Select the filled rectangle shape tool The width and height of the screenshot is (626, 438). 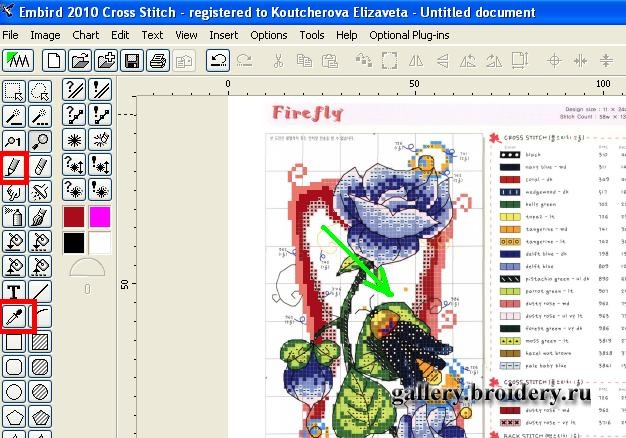pyautogui.click(x=40, y=342)
